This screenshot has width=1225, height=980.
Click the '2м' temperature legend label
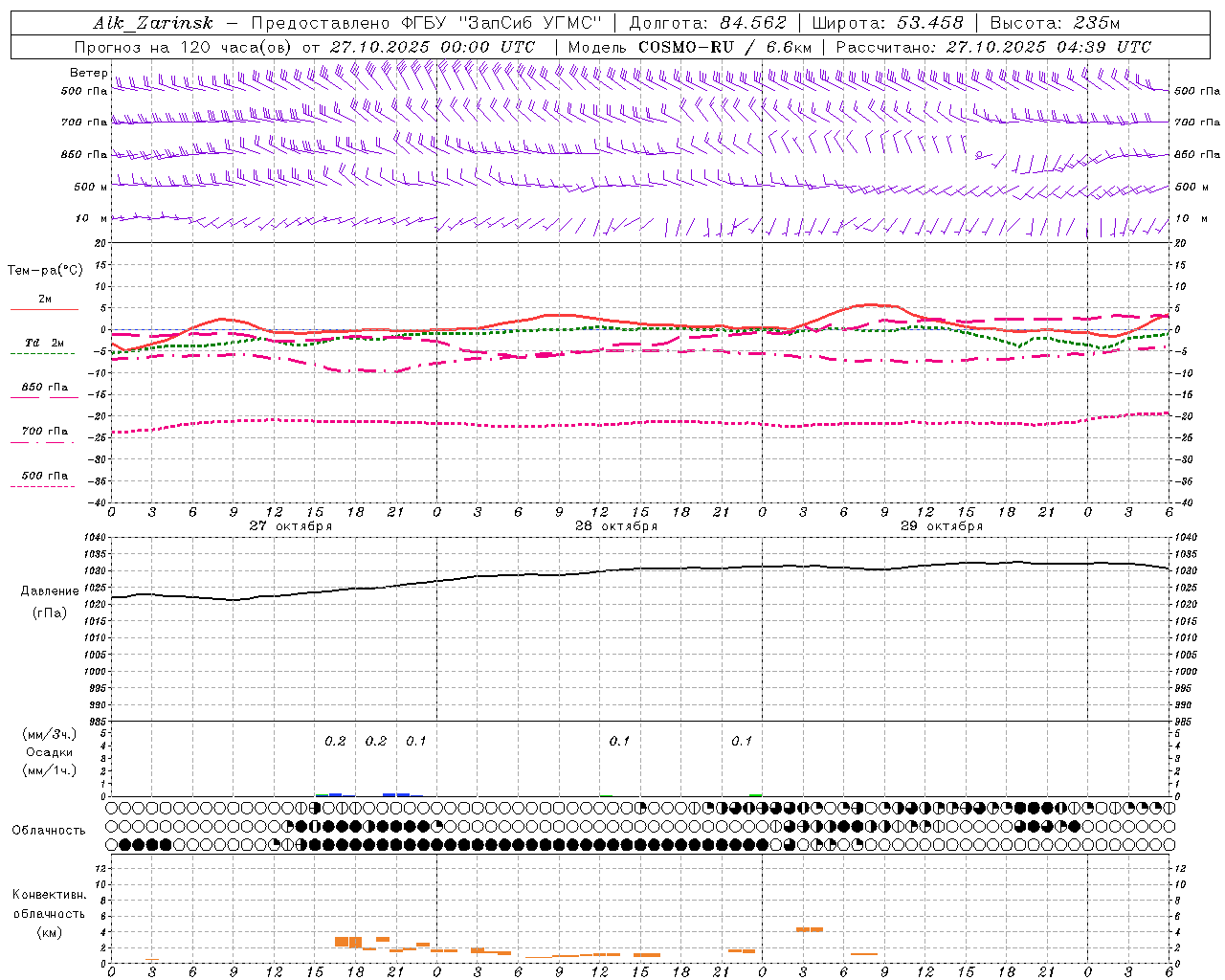point(45,300)
